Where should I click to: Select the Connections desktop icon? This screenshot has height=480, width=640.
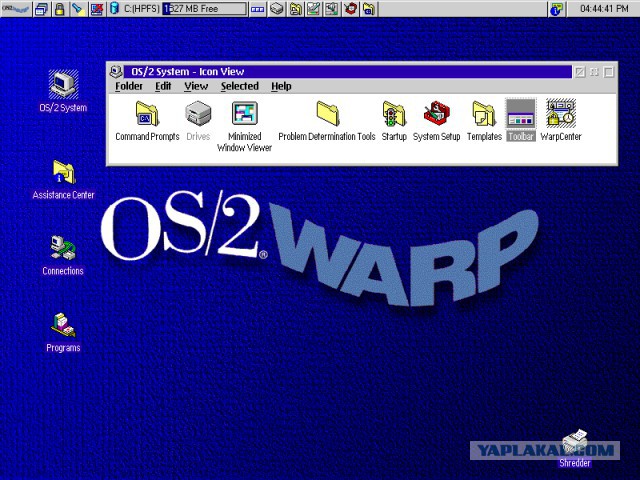(63, 256)
